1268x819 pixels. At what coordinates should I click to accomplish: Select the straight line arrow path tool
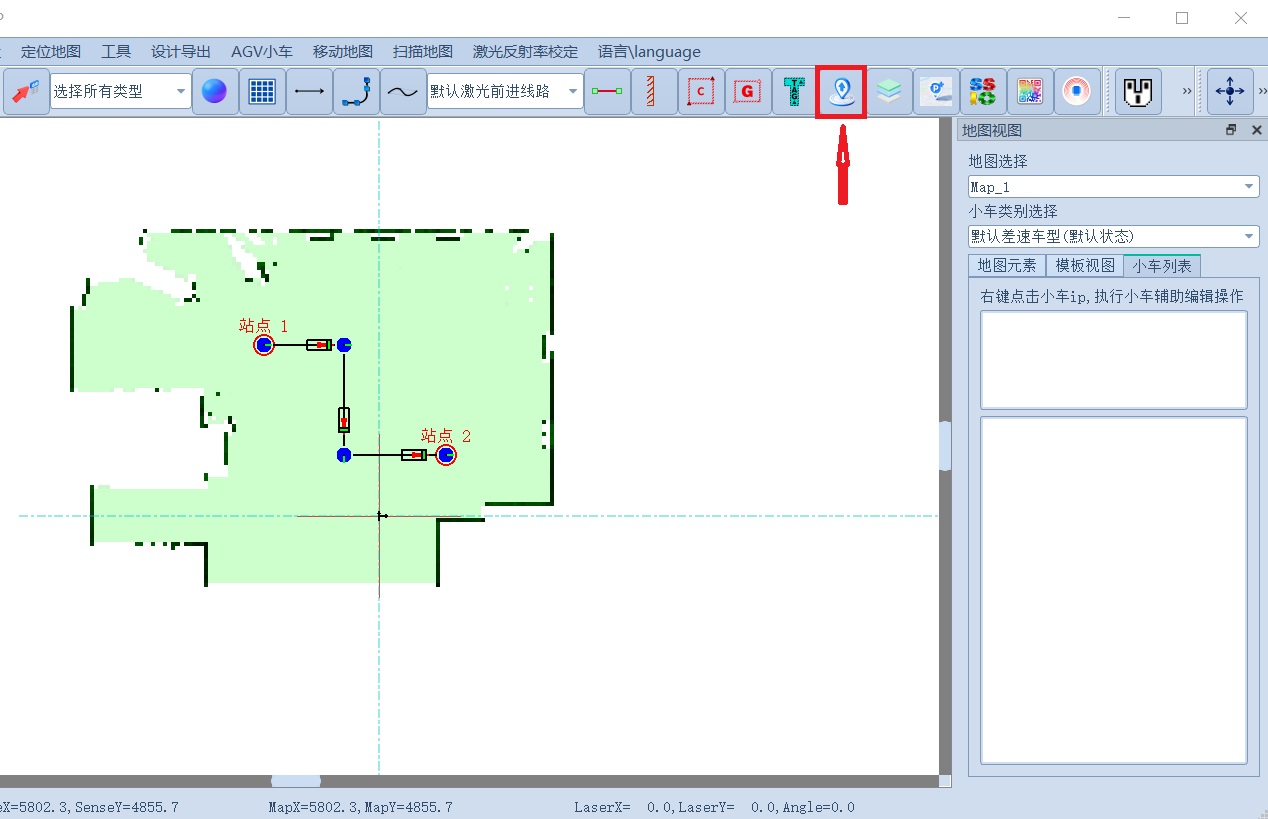[309, 92]
